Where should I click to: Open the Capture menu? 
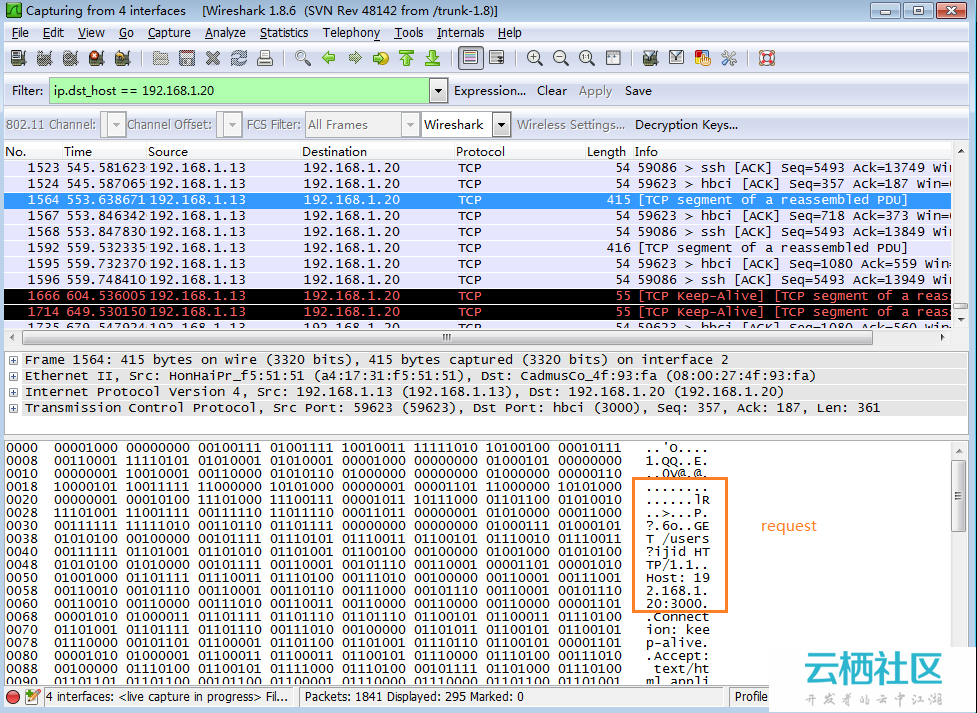[169, 32]
